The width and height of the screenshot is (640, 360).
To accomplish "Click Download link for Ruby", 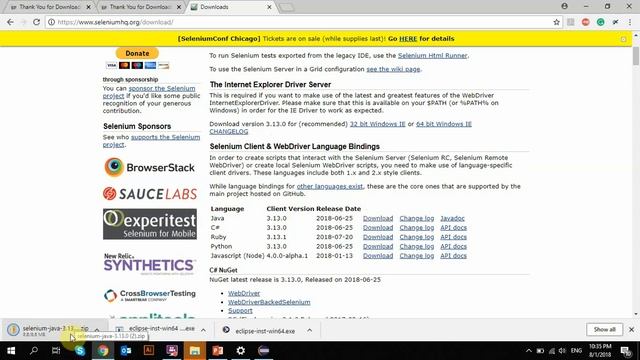I will tap(378, 237).
